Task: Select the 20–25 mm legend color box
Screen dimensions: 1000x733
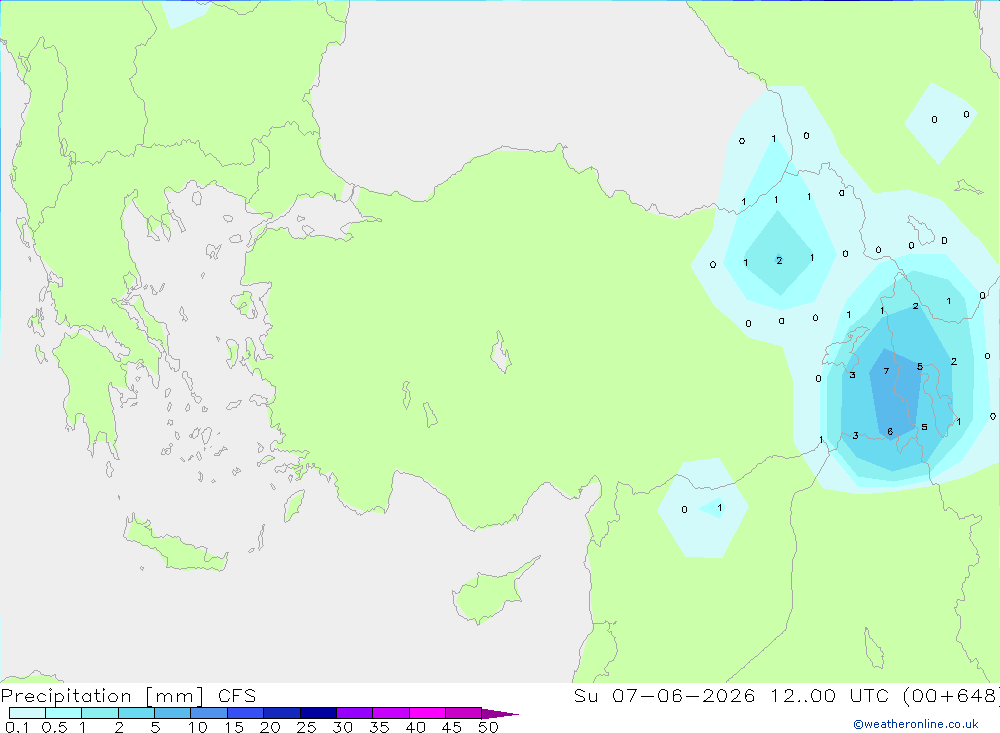Action: coord(282,713)
